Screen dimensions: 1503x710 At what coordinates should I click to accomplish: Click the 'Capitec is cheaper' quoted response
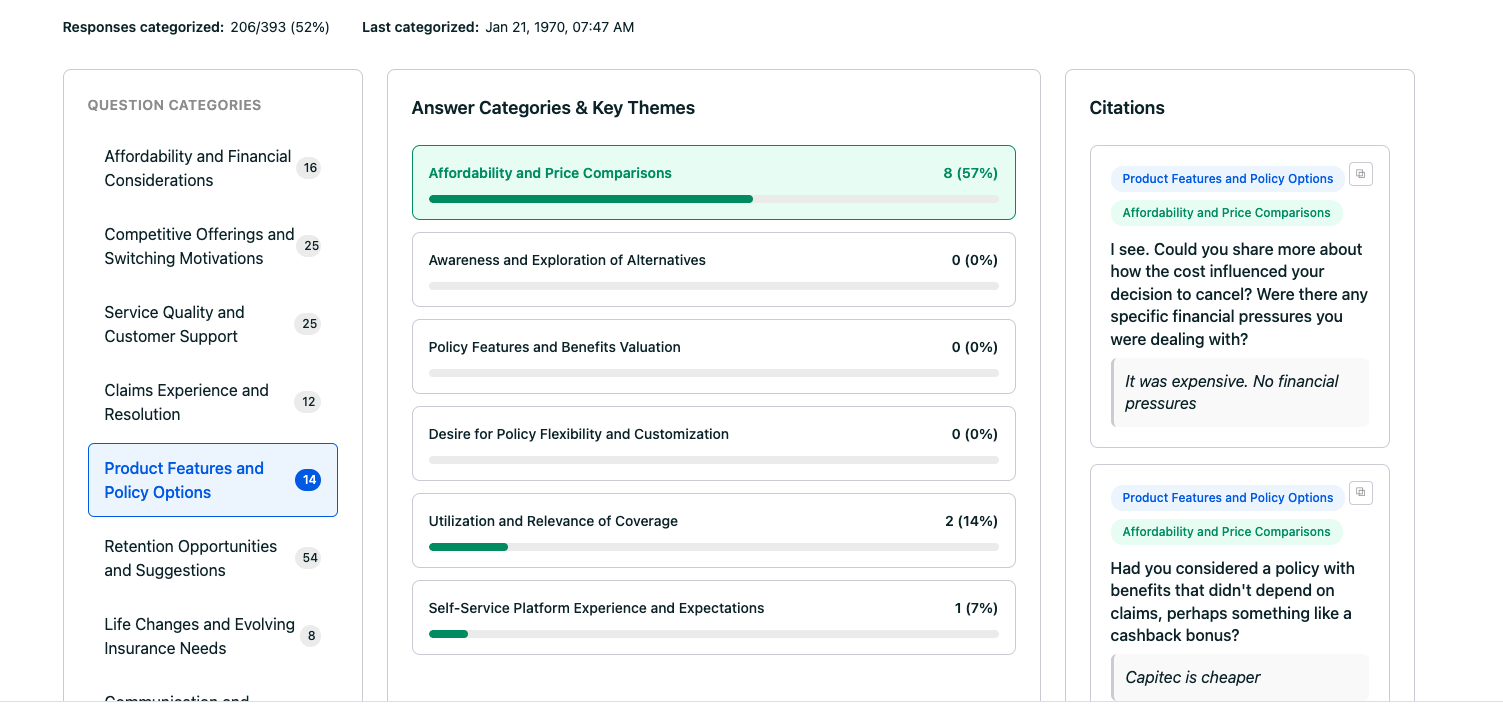point(1193,677)
